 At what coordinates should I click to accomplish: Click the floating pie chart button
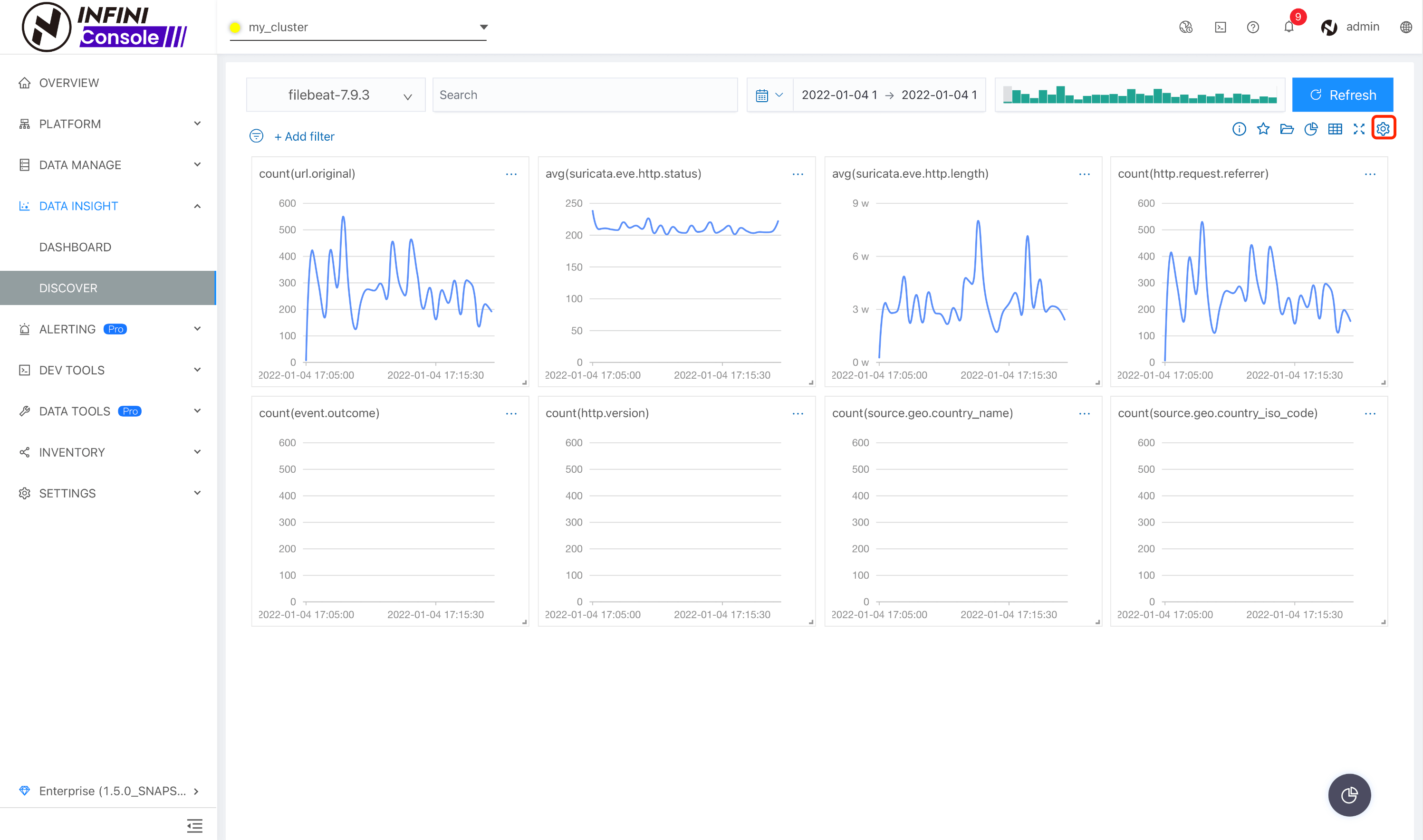[x=1349, y=795]
